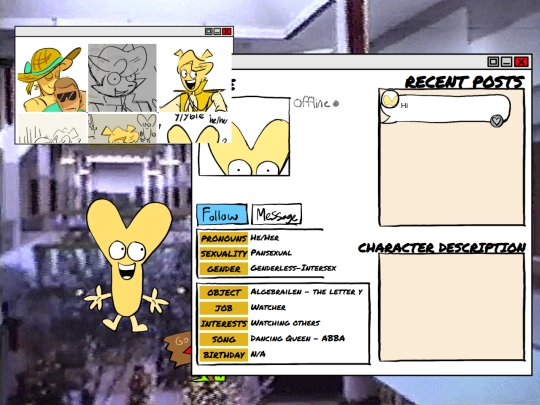Click the Offline status indicator dot

[x=336, y=103]
